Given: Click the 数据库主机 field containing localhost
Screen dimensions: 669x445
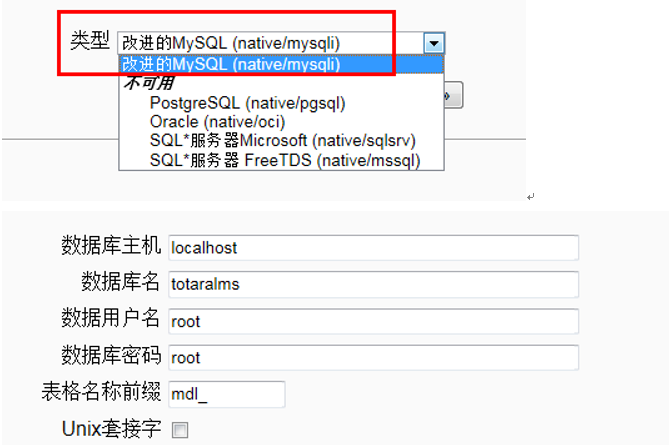Looking at the screenshot, I should [x=373, y=247].
